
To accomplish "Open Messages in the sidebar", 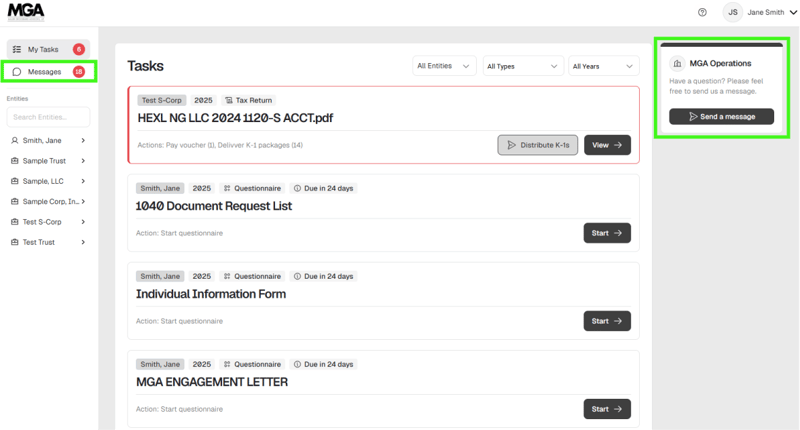I will [x=44, y=72].
